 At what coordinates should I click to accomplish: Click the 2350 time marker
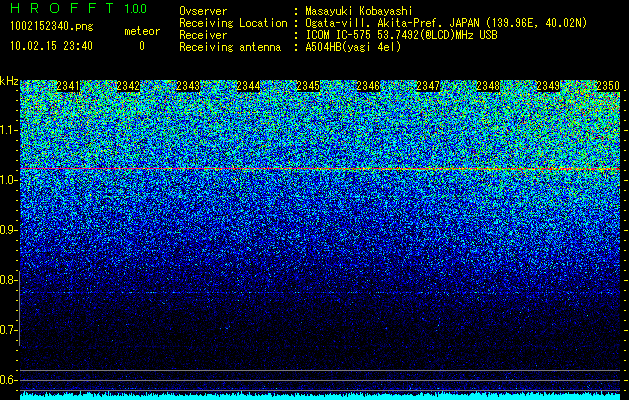coord(608,86)
